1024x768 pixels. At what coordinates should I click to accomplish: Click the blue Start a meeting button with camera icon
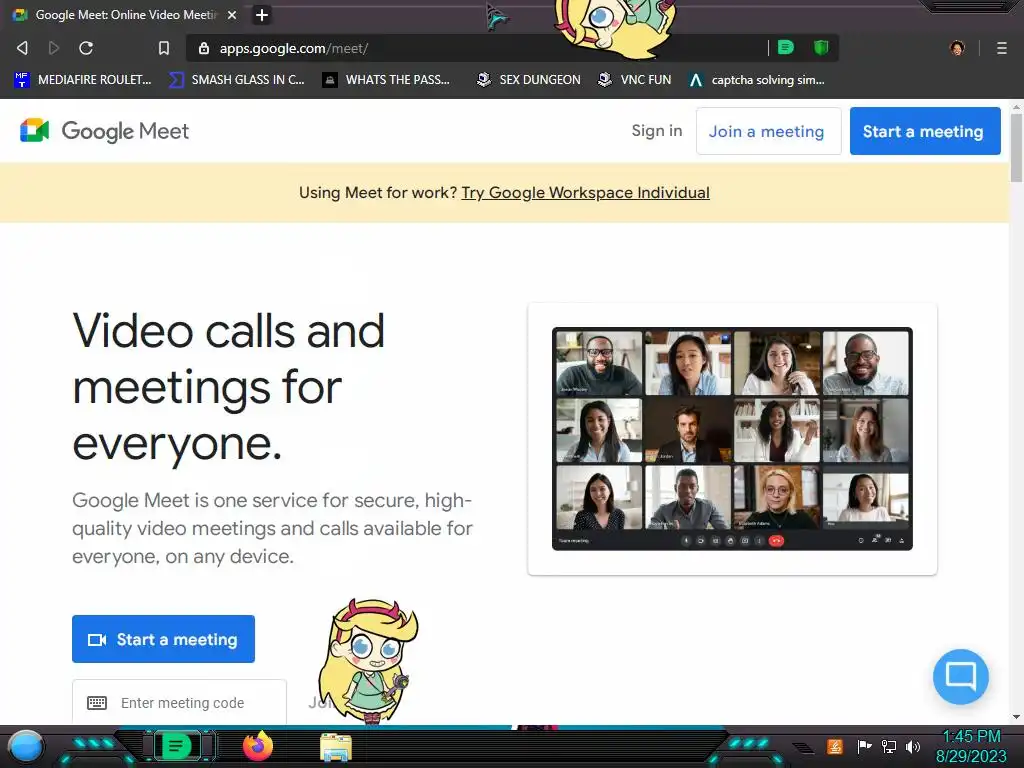(163, 639)
